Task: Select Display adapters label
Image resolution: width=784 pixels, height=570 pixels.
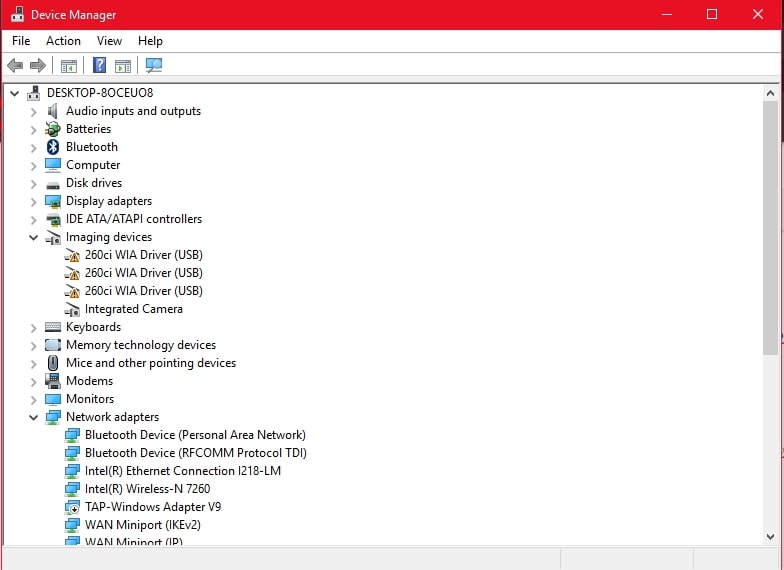Action: point(108,201)
